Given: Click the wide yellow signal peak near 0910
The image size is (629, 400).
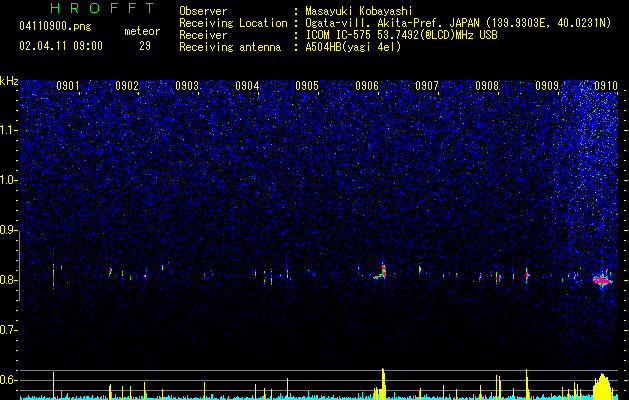Looking at the screenshot, I should pyautogui.click(x=602, y=385).
